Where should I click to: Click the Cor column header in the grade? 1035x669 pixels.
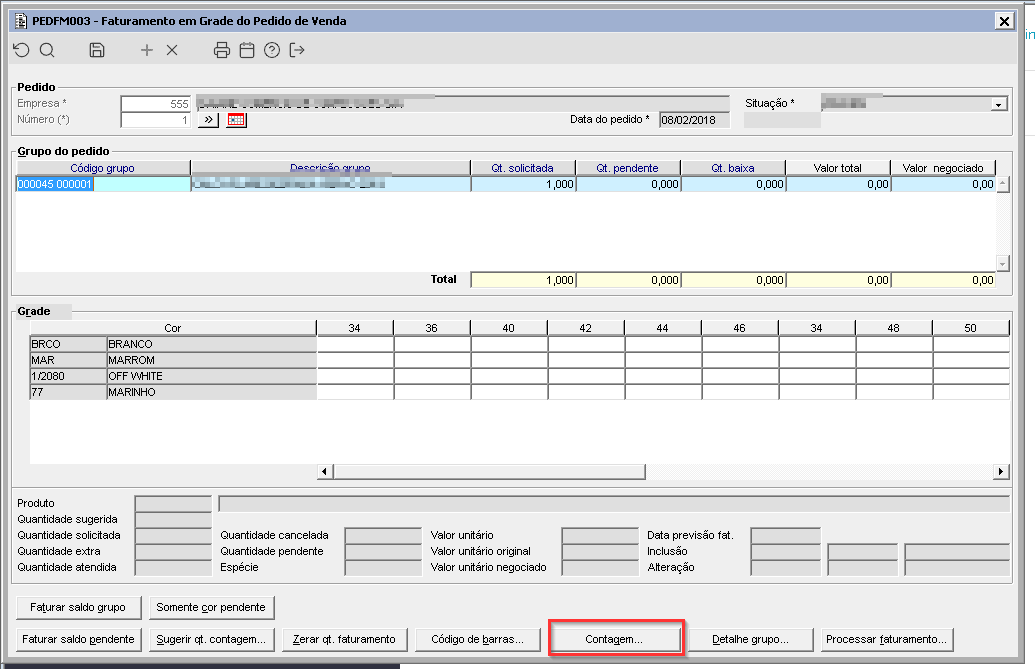point(173,328)
